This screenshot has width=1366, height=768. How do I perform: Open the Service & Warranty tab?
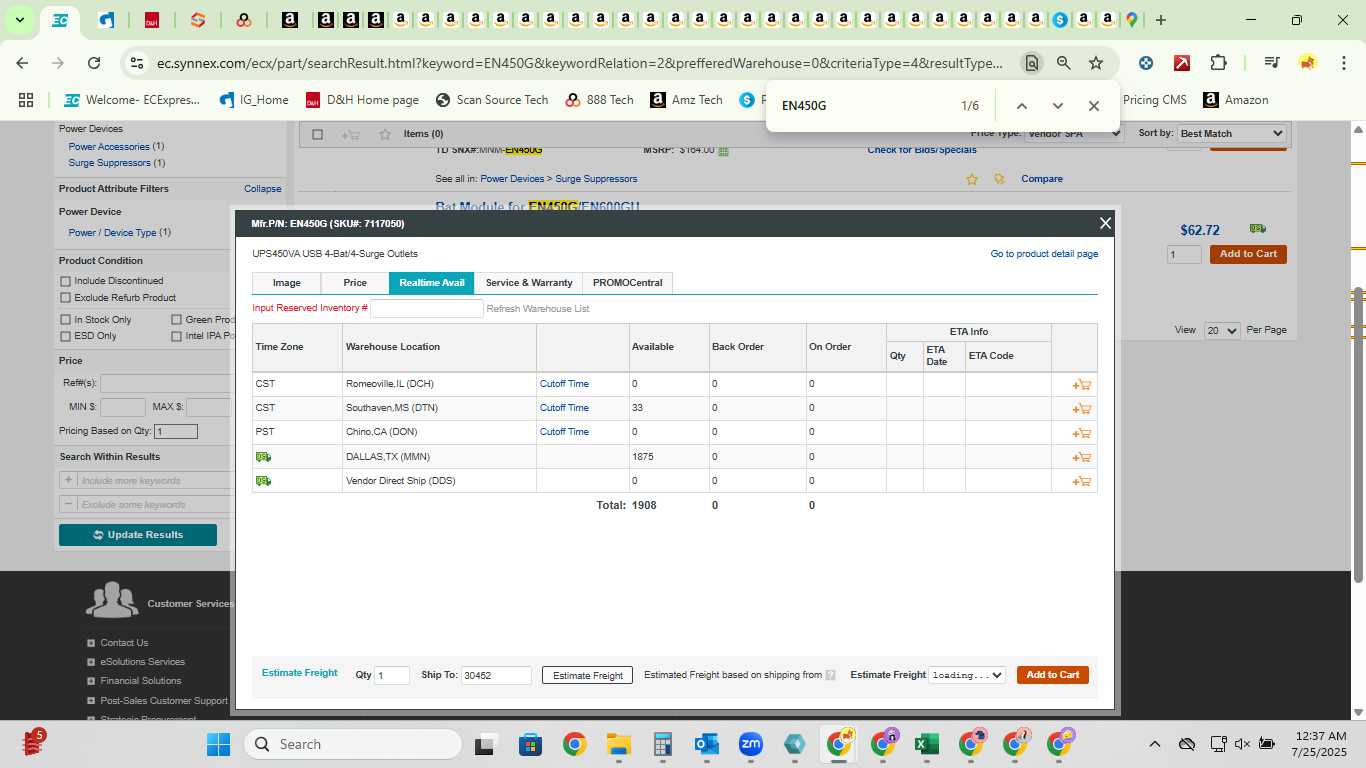coord(529,283)
